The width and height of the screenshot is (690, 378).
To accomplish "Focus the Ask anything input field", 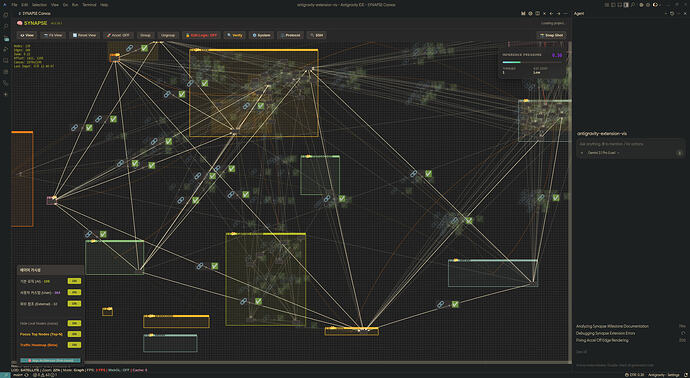I will pyautogui.click(x=629, y=144).
